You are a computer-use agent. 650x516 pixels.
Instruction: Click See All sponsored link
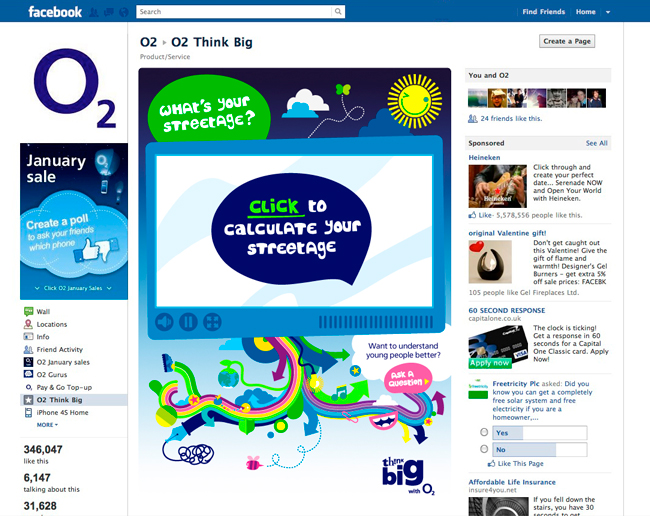597,143
